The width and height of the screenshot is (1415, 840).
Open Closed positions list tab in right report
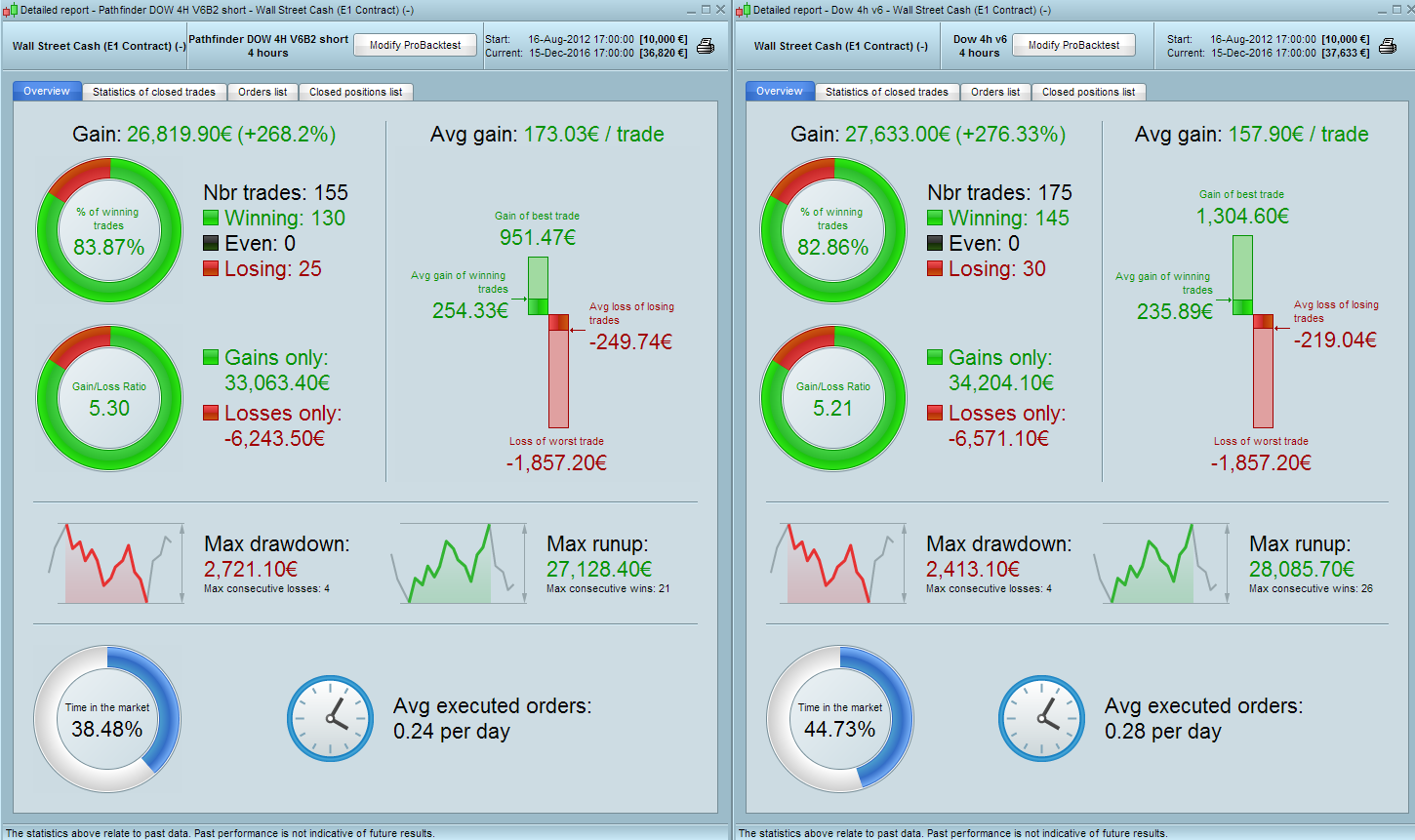1088,92
